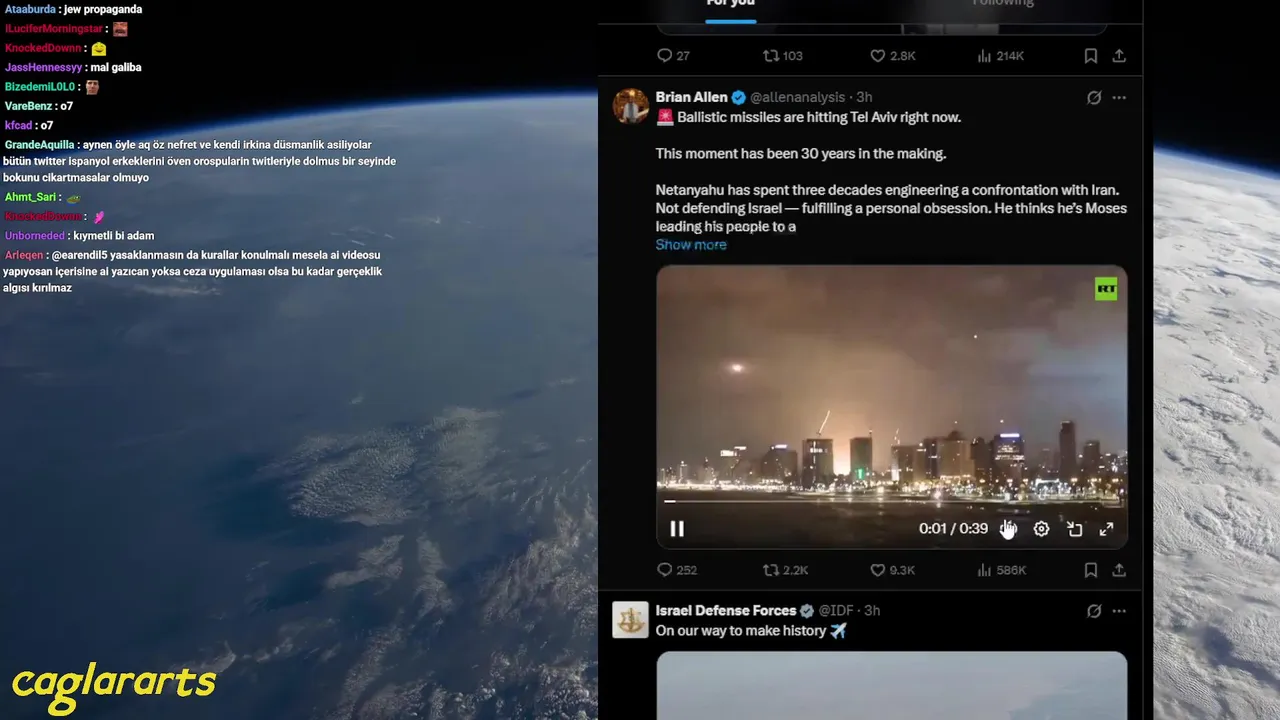Open Brian Allen's profile avatar

click(631, 105)
